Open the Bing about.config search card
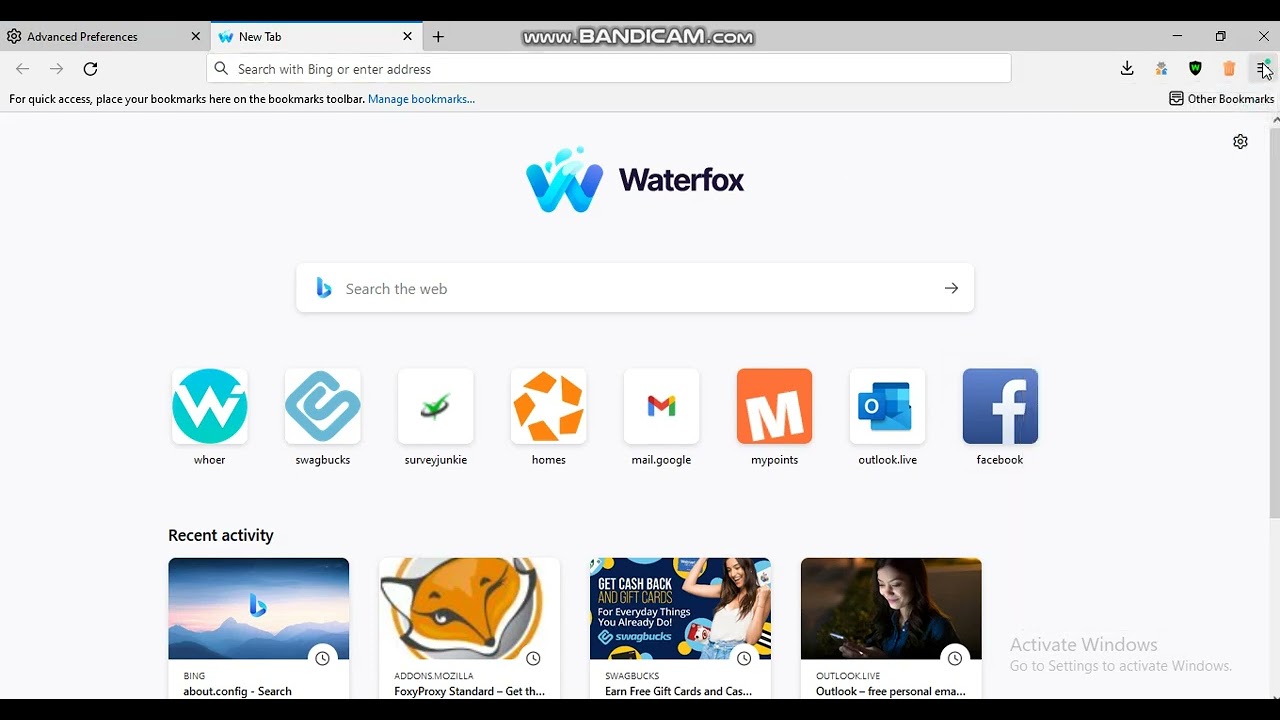 pyautogui.click(x=259, y=628)
